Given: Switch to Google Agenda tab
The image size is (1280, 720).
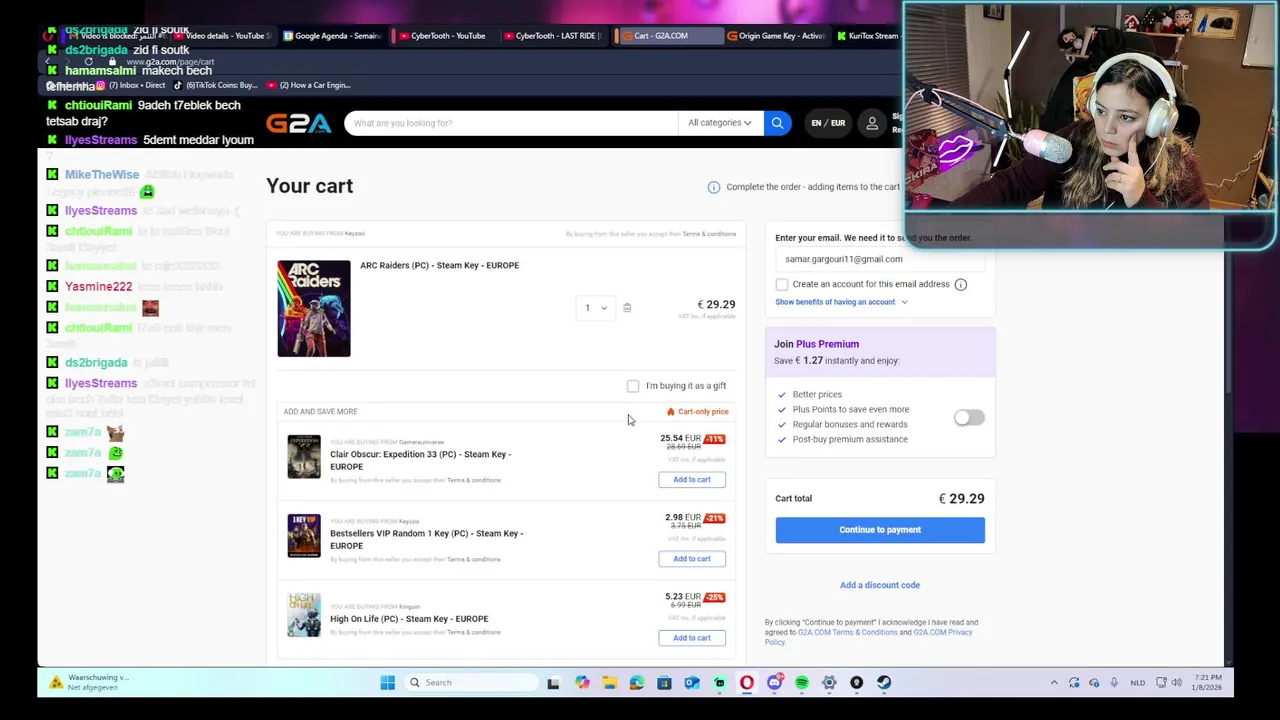Looking at the screenshot, I should (x=332, y=36).
